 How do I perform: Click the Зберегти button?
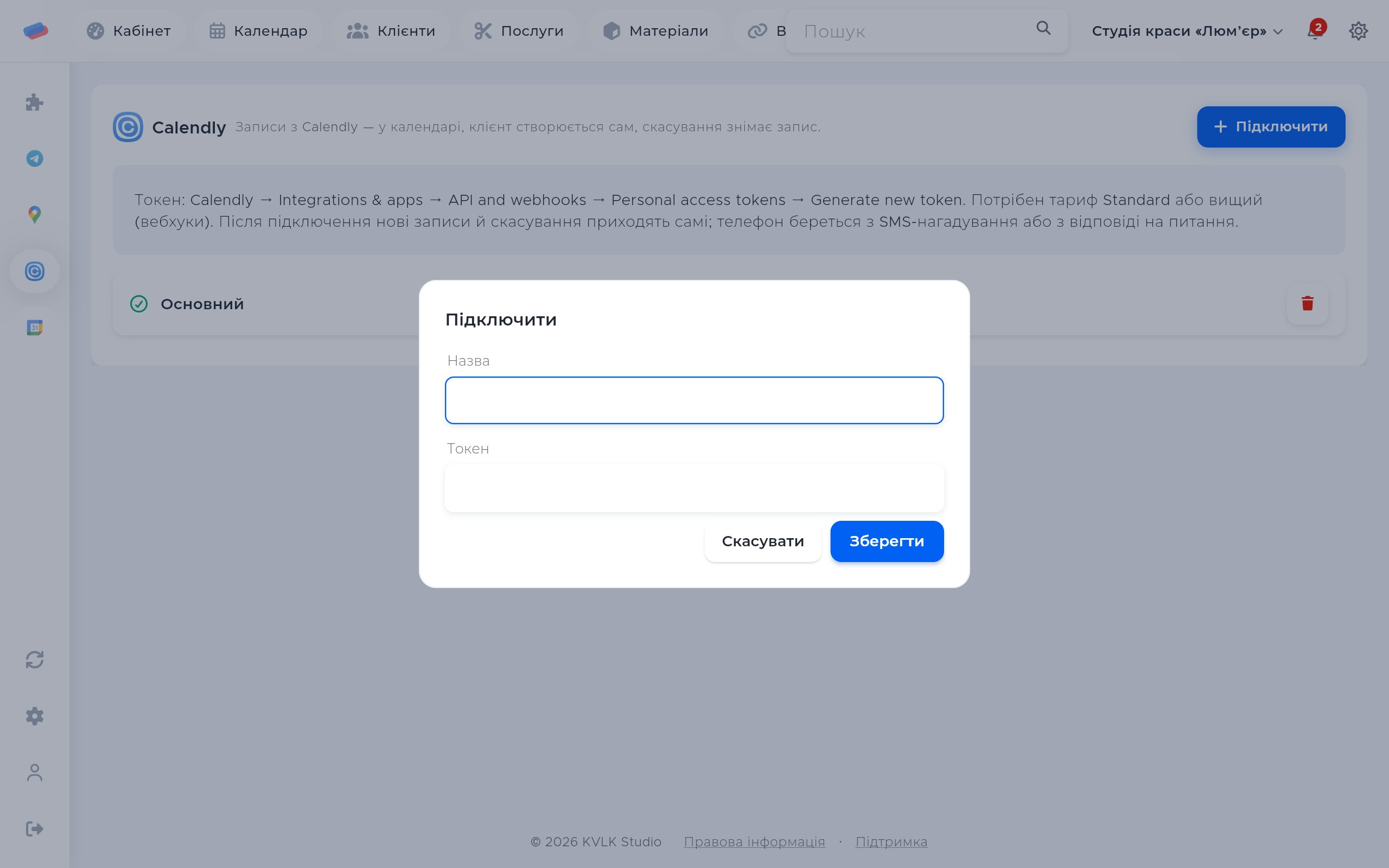(887, 541)
